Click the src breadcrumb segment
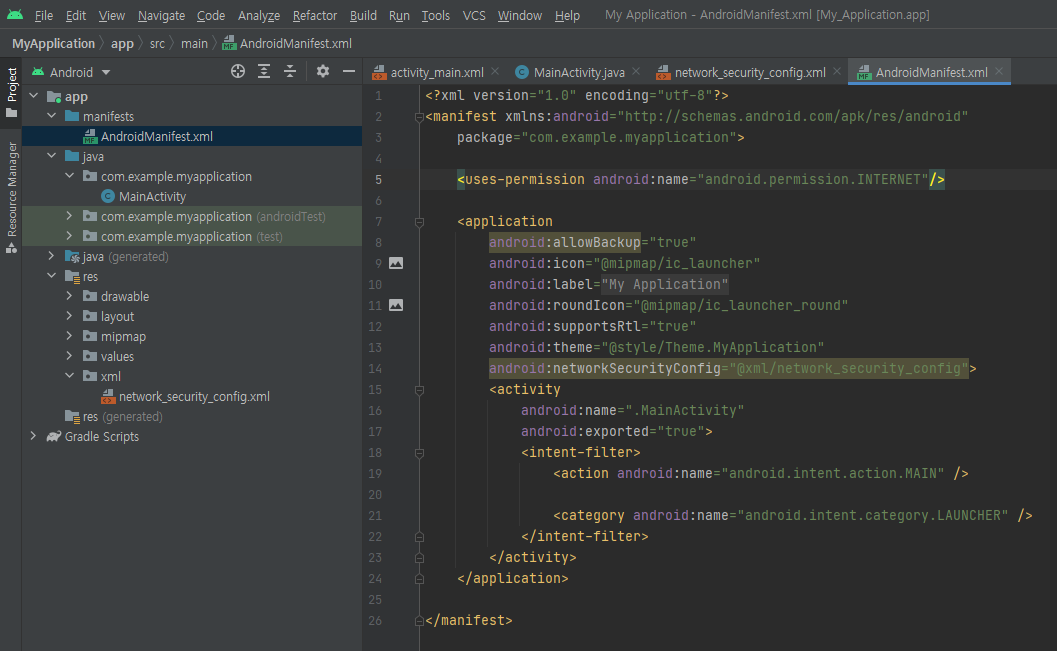Screen dimensions: 1057x651 coord(157,43)
